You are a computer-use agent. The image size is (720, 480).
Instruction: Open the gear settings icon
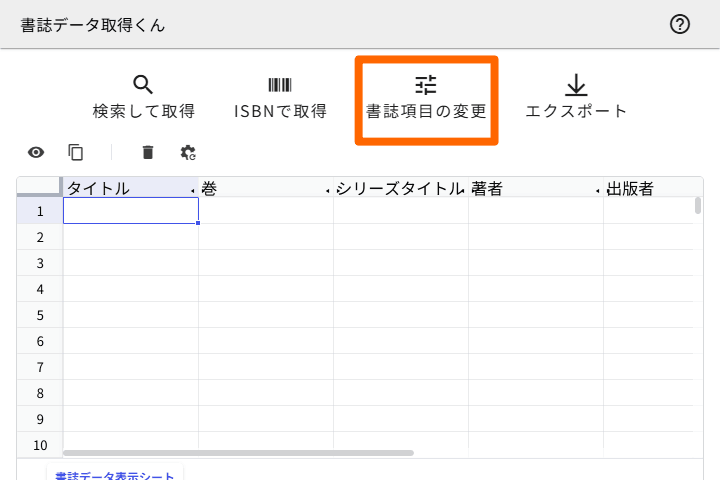(x=188, y=152)
